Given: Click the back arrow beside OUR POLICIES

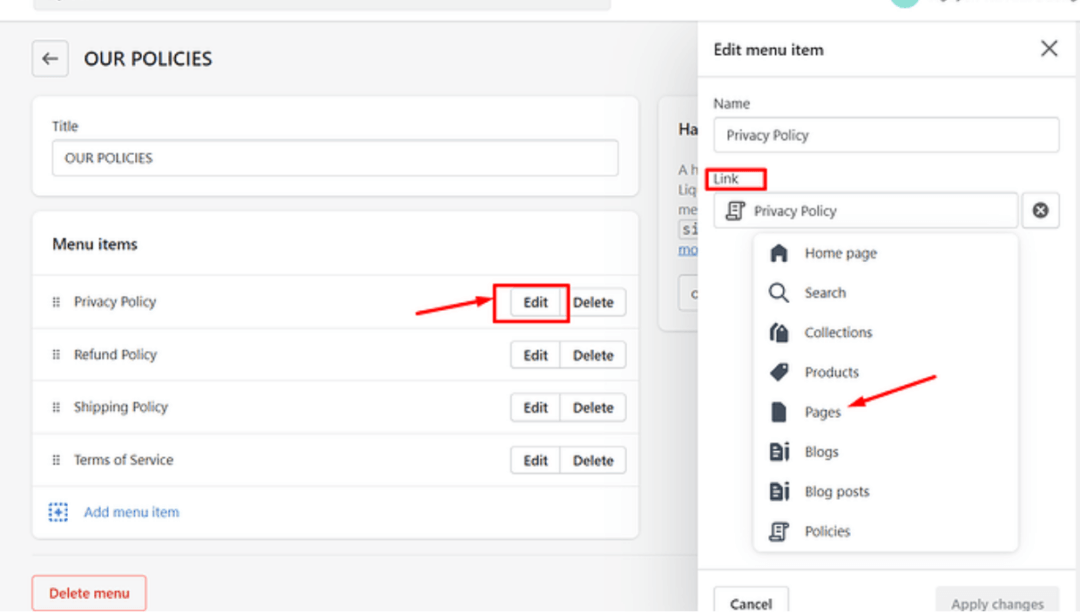Looking at the screenshot, I should 50,59.
